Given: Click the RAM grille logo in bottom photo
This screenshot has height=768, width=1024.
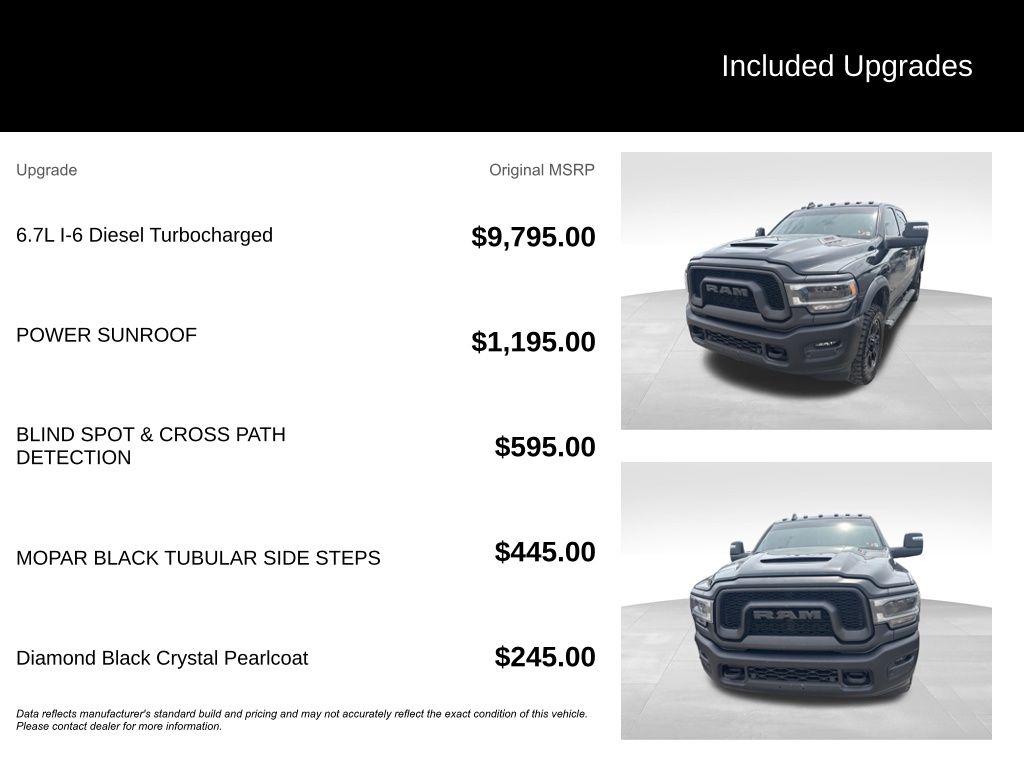Looking at the screenshot, I should 786,615.
